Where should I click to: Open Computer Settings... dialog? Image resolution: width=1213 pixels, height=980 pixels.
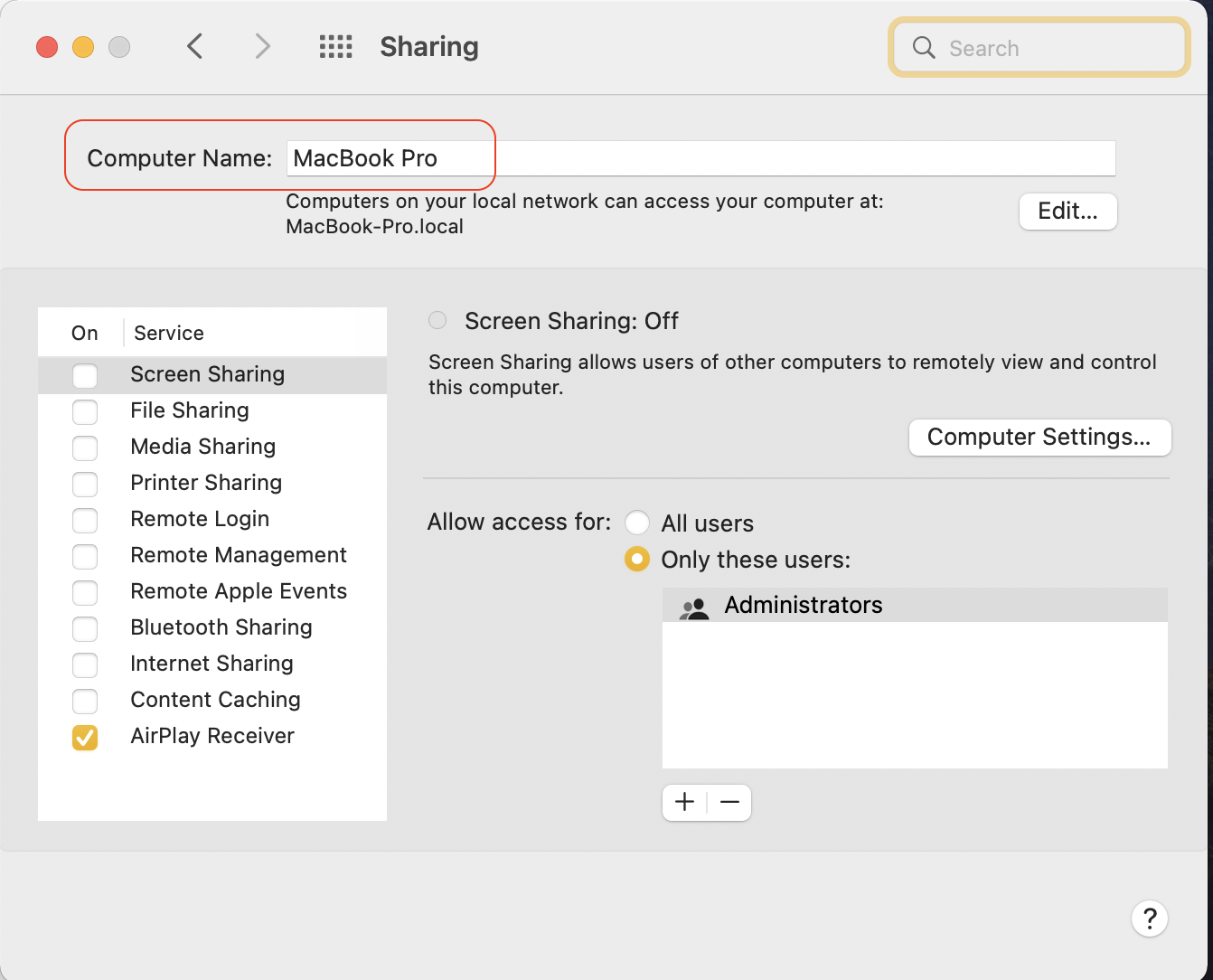click(1039, 438)
